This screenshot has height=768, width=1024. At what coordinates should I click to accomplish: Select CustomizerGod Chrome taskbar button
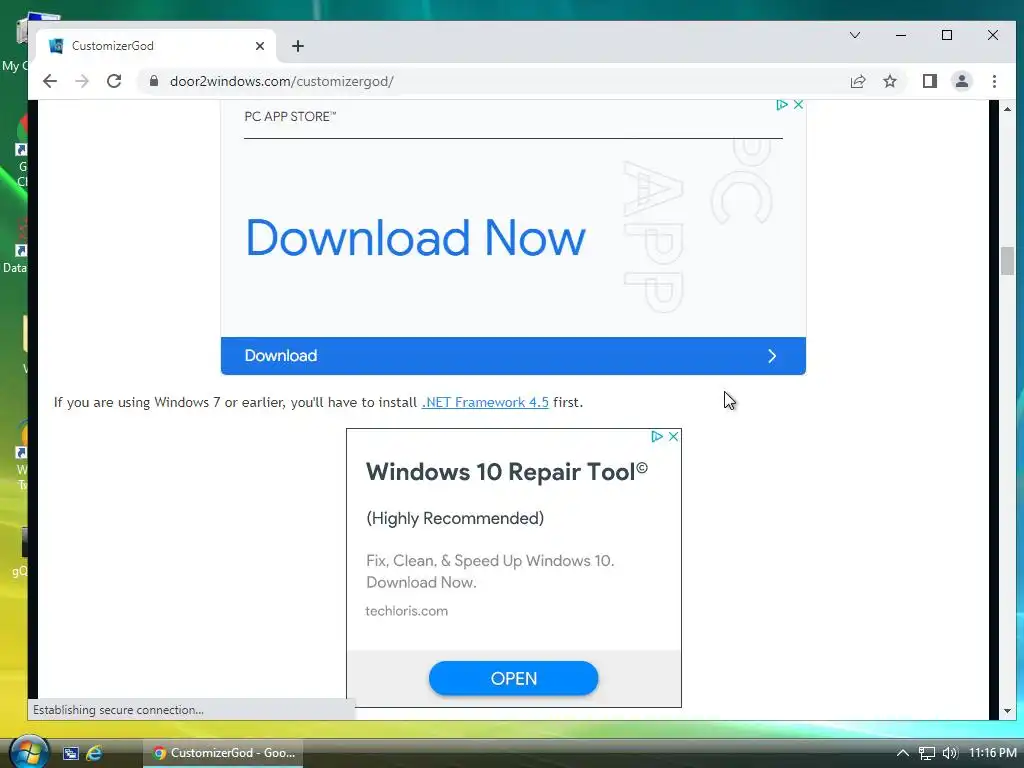223,753
